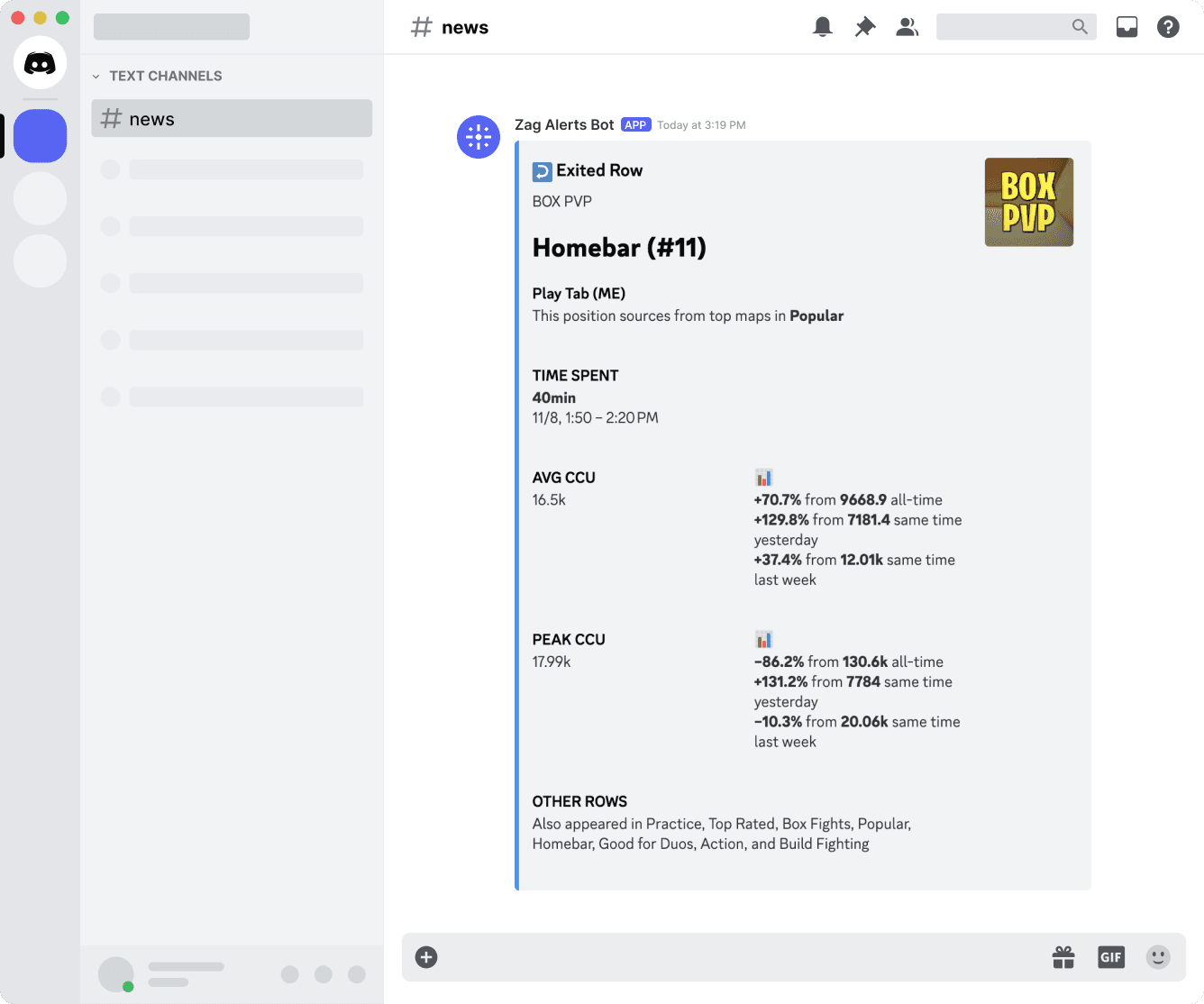Click BOX PVP text under Exited Row
The image size is (1204, 1004).
tap(562, 201)
